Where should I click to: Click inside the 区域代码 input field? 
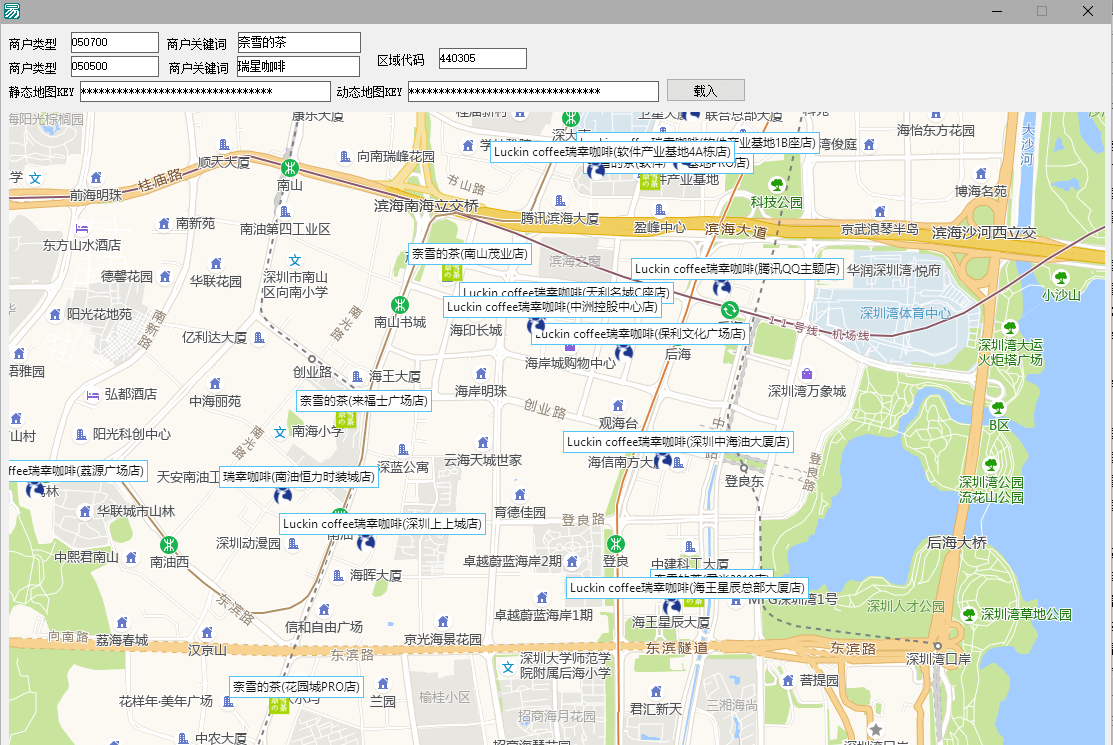(482, 58)
